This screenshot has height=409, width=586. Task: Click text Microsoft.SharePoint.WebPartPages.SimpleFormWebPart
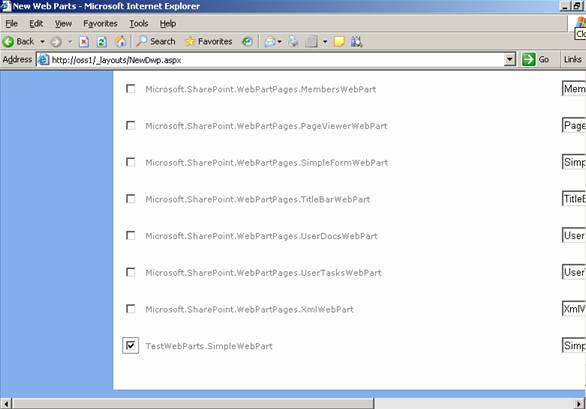coord(267,163)
